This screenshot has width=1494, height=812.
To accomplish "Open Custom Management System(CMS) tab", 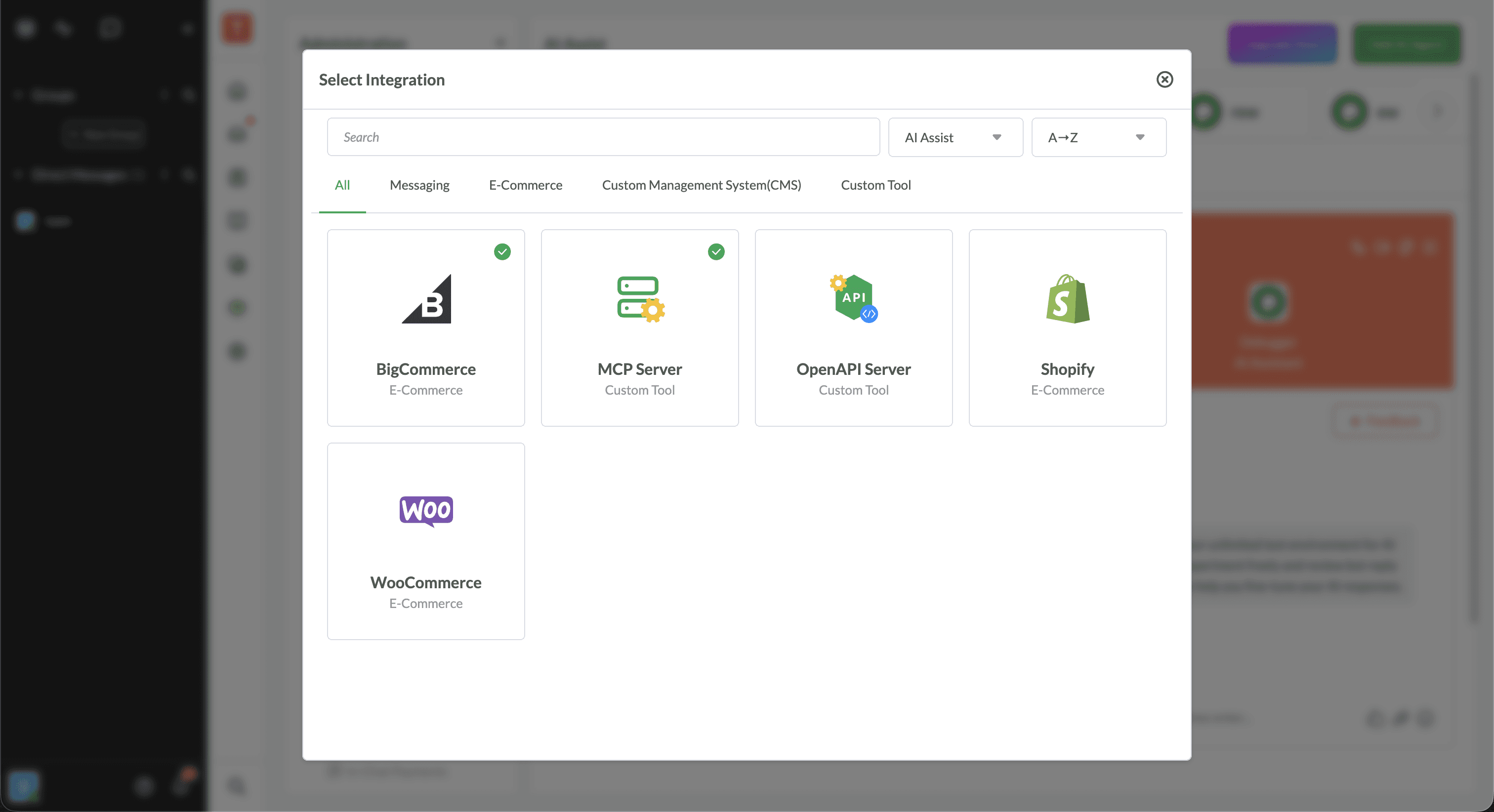I will (x=701, y=185).
